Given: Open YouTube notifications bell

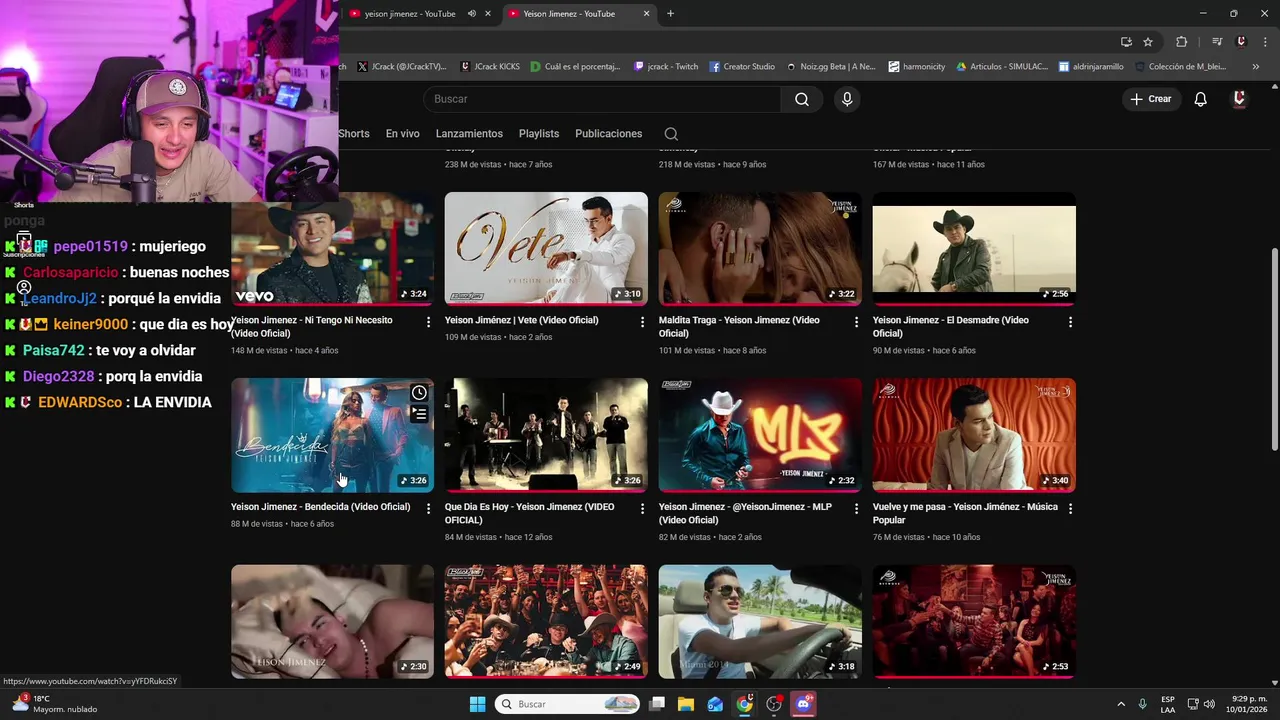Looking at the screenshot, I should [1200, 99].
